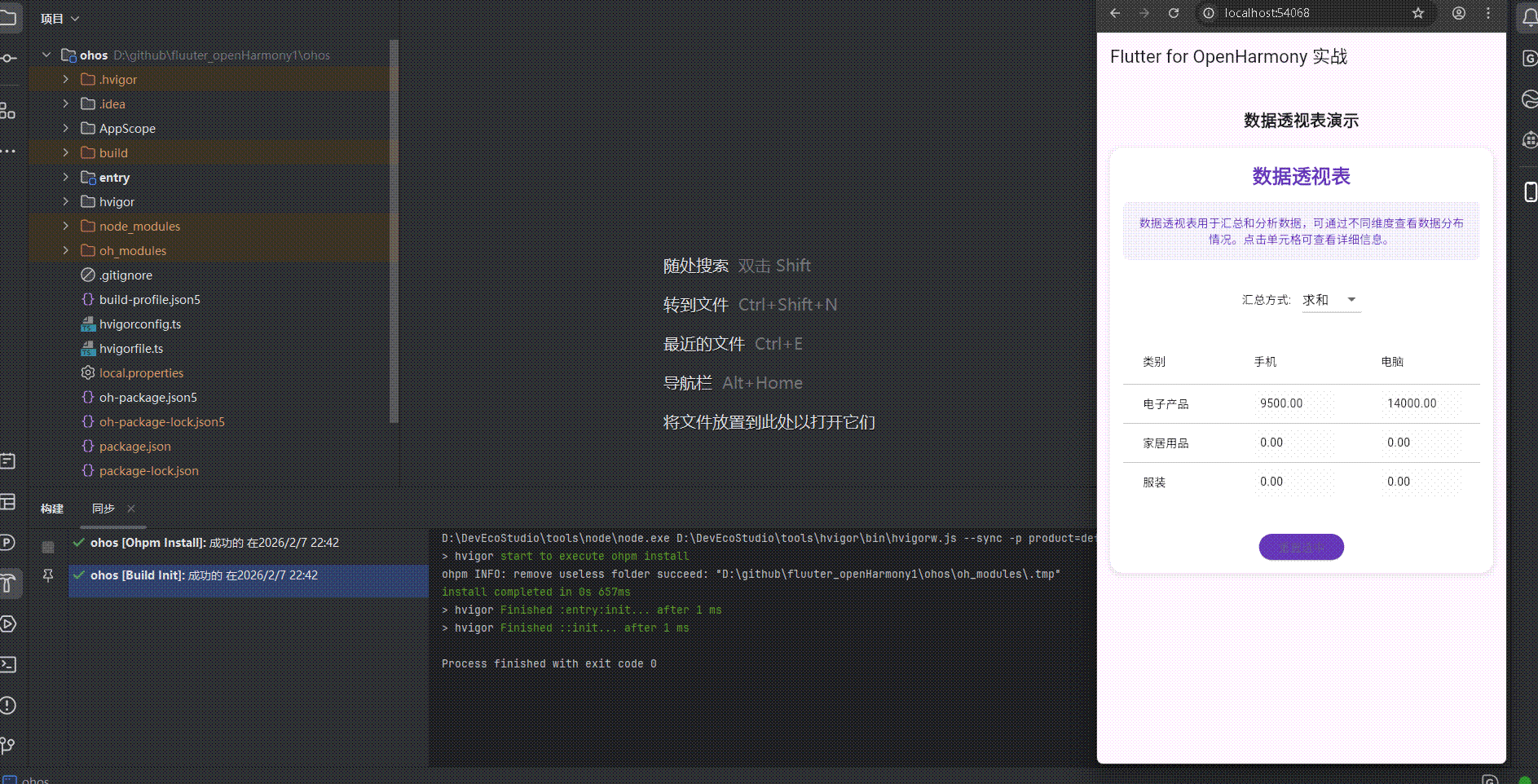Open the 项目 view selector dropdown
1538x784 pixels.
[x=60, y=19]
